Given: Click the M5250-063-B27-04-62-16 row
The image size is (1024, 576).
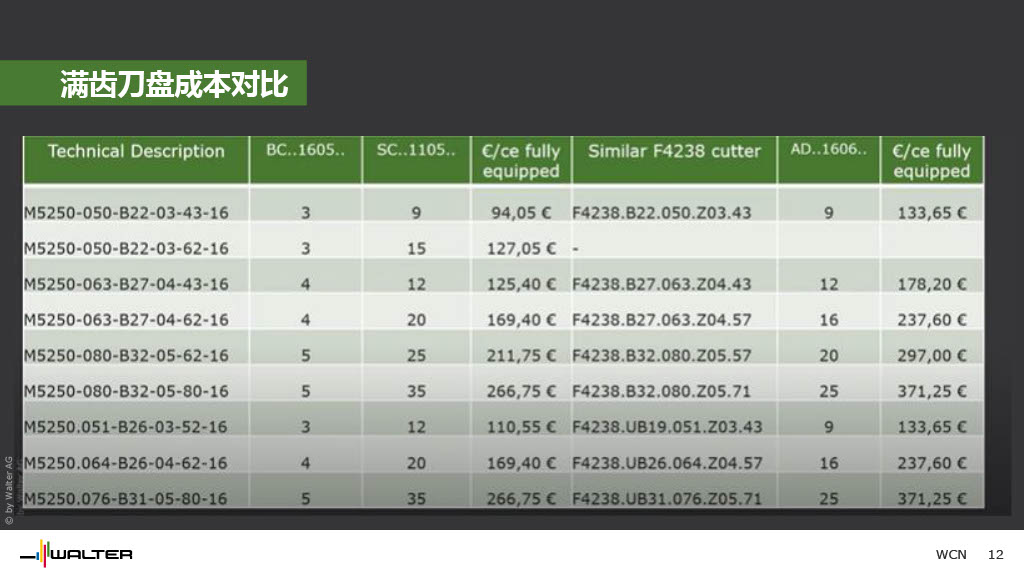Looking at the screenshot, I should pos(126,320).
